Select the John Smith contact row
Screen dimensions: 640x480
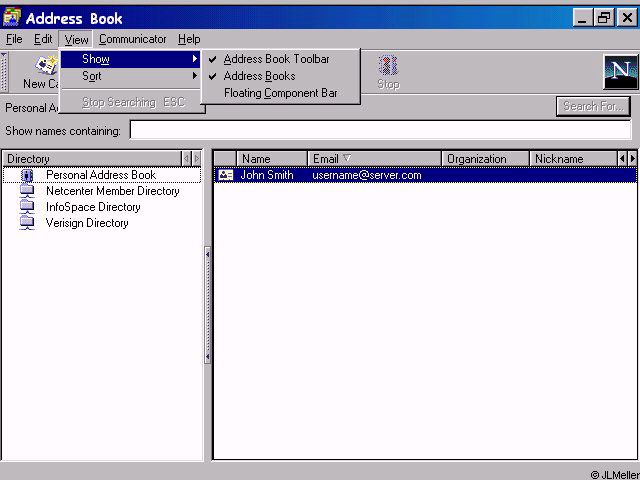425,175
